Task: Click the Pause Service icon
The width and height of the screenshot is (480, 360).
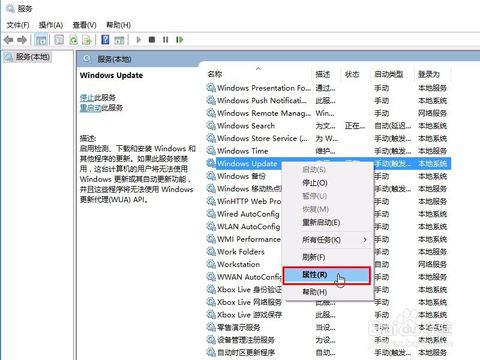Action: [x=165, y=40]
